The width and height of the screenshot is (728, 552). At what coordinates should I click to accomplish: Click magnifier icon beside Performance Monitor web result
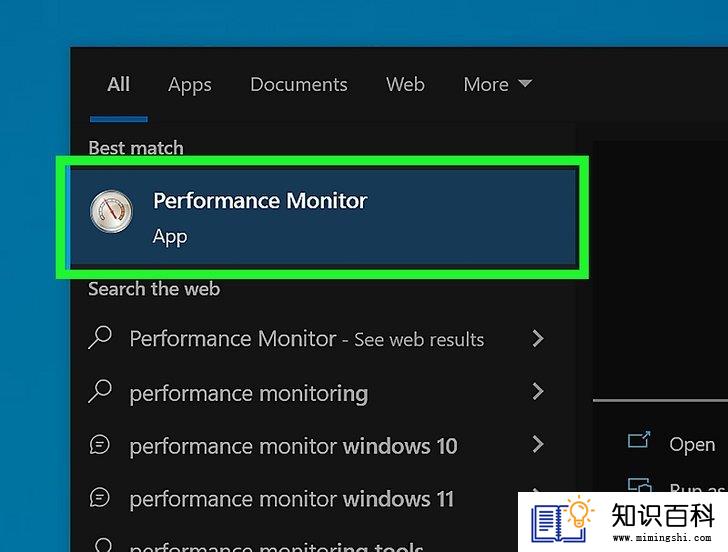[100, 338]
